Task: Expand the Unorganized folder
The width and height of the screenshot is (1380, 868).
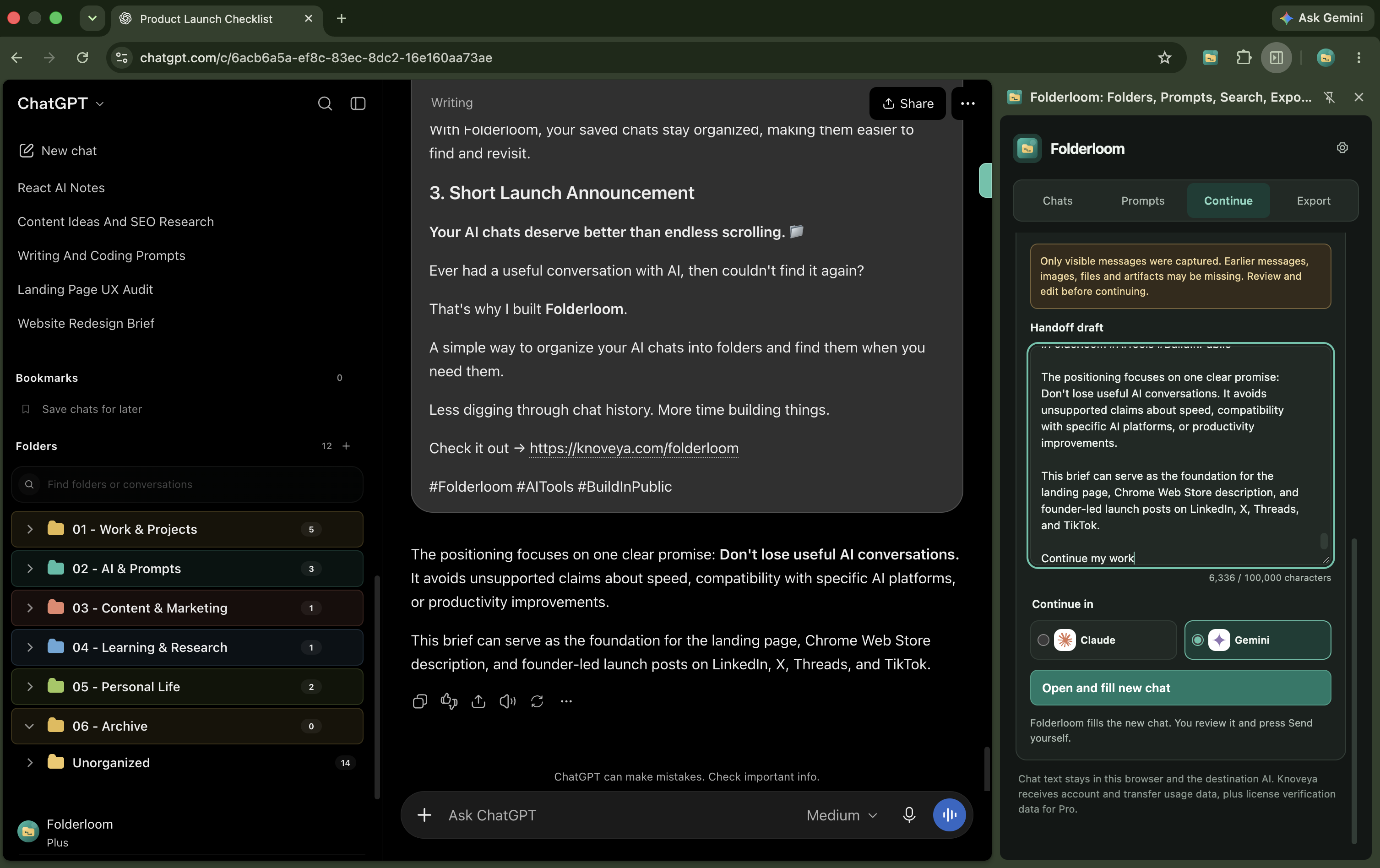Action: [x=30, y=763]
